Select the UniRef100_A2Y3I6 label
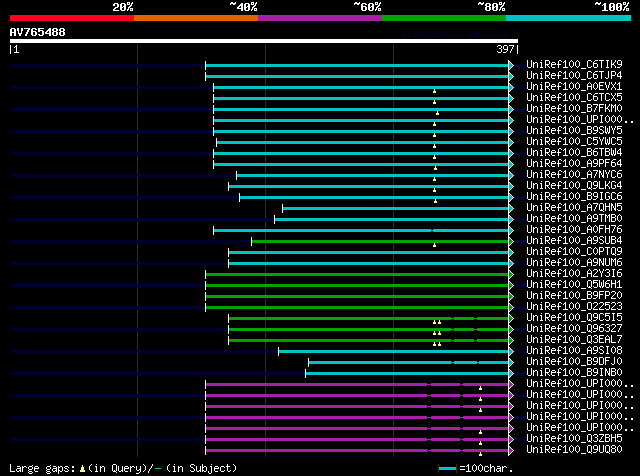The width and height of the screenshot is (640, 476). click(574, 274)
